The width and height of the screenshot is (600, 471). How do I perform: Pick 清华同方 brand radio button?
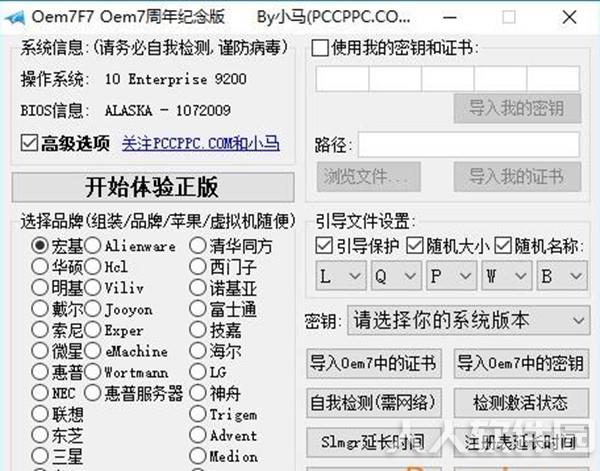(x=198, y=246)
